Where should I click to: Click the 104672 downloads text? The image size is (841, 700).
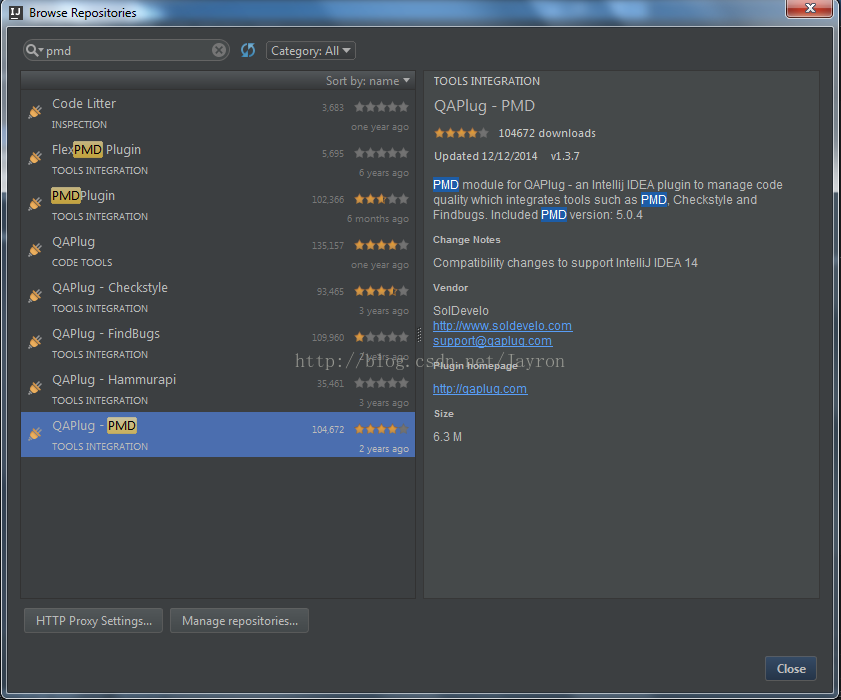pos(547,133)
